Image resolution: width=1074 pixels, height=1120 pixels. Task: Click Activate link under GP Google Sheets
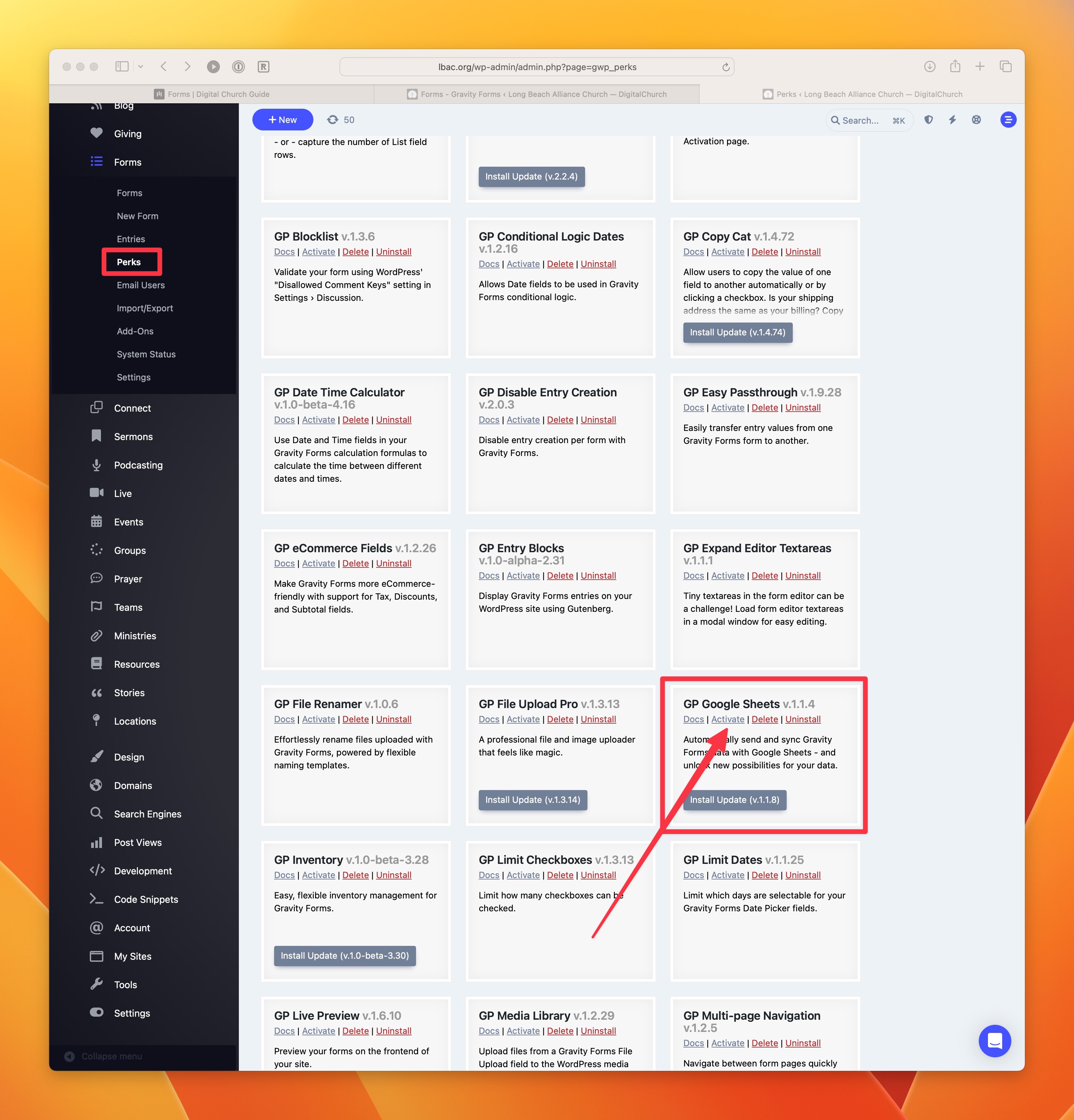point(728,720)
